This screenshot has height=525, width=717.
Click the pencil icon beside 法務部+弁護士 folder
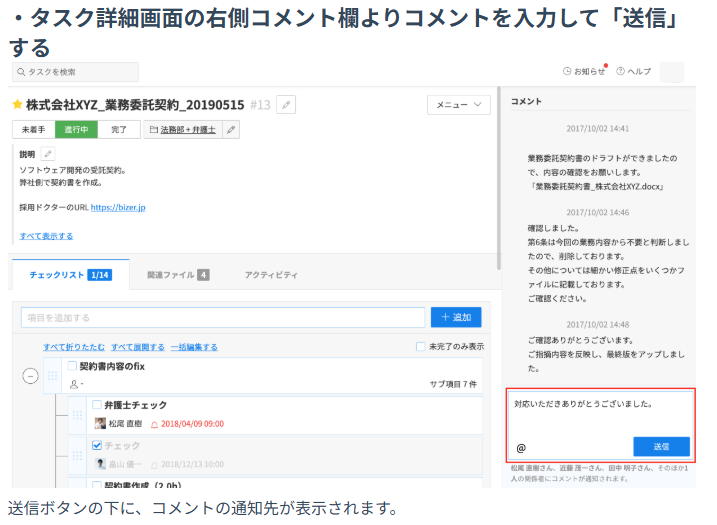(231, 130)
